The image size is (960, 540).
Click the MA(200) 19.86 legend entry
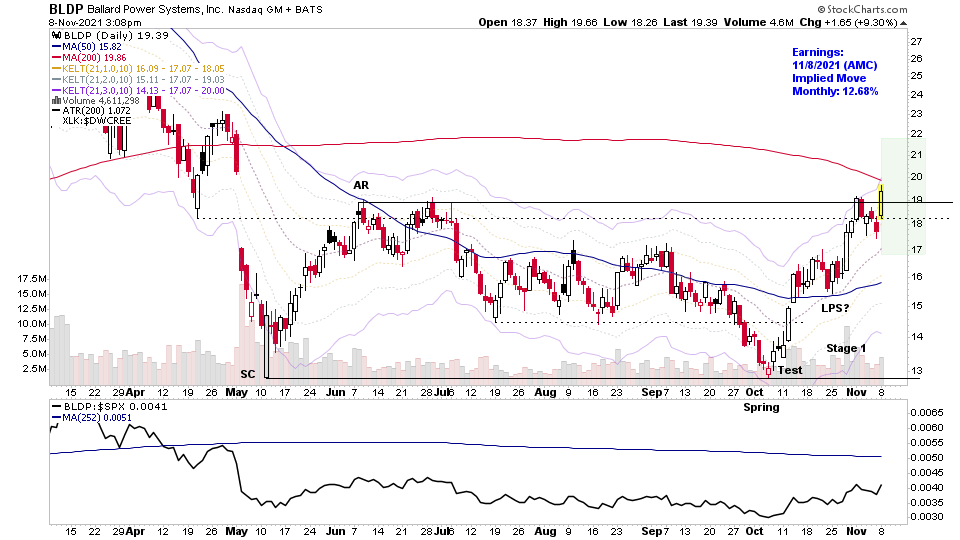click(89, 58)
